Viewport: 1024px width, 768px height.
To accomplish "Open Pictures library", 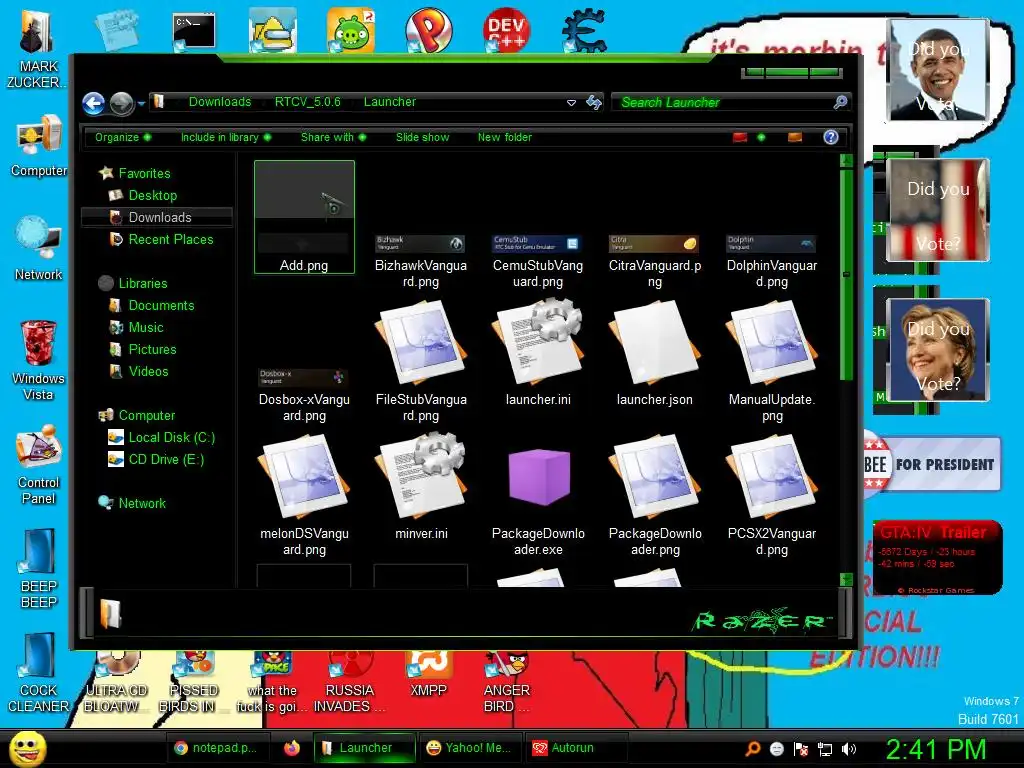I will (152, 349).
